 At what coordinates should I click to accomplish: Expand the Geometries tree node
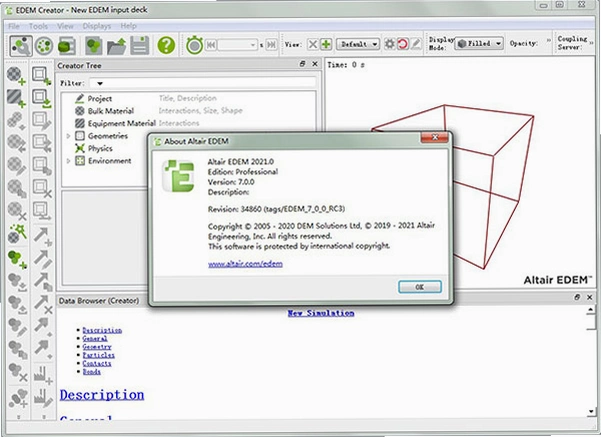coord(68,136)
